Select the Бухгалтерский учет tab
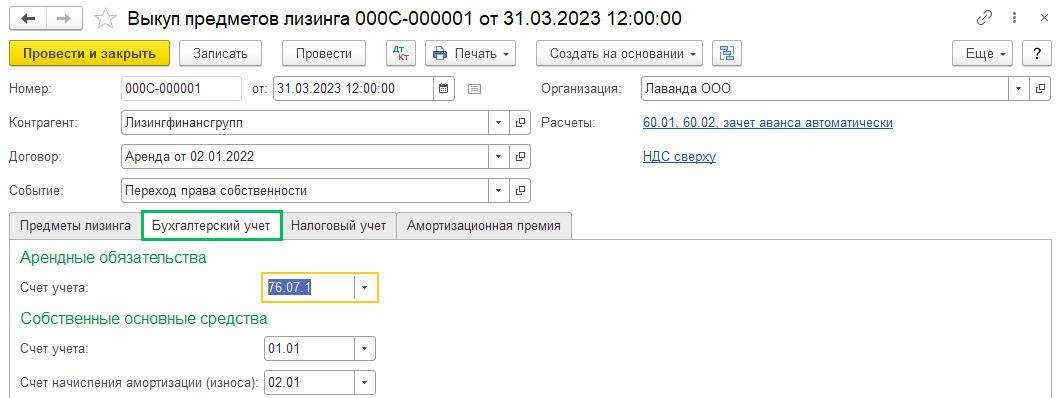The width and height of the screenshot is (1058, 398). [211, 226]
